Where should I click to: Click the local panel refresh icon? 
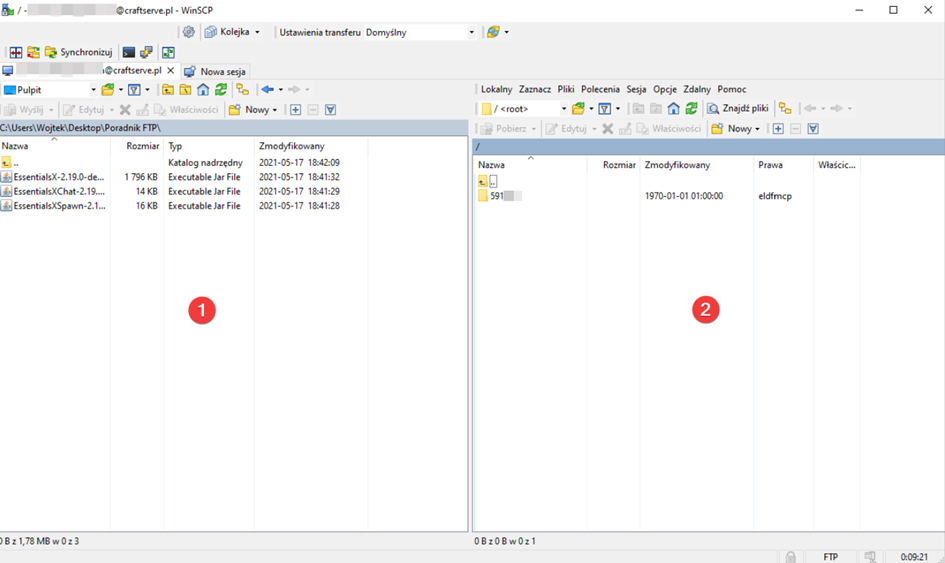[221, 90]
